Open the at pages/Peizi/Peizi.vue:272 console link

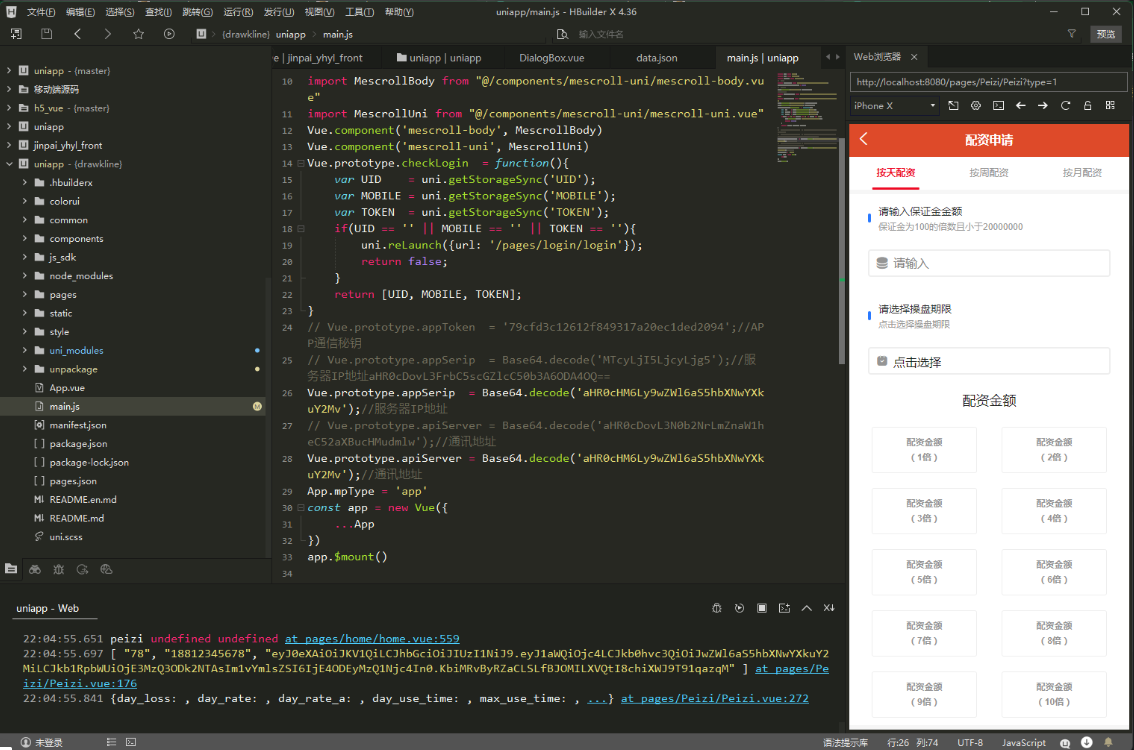pyautogui.click(x=715, y=699)
